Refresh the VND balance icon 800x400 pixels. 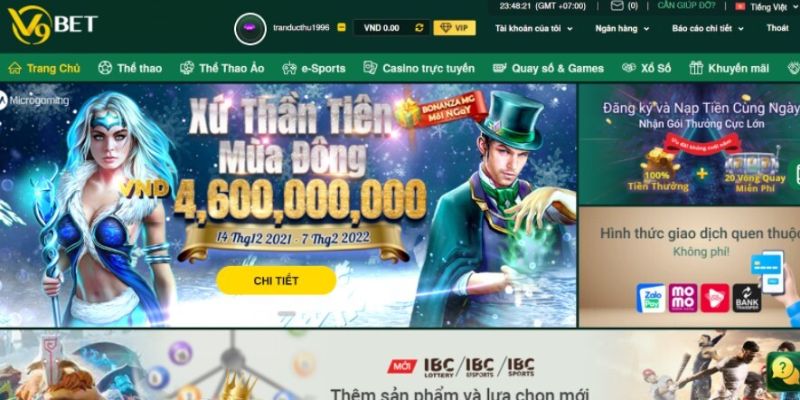419,28
